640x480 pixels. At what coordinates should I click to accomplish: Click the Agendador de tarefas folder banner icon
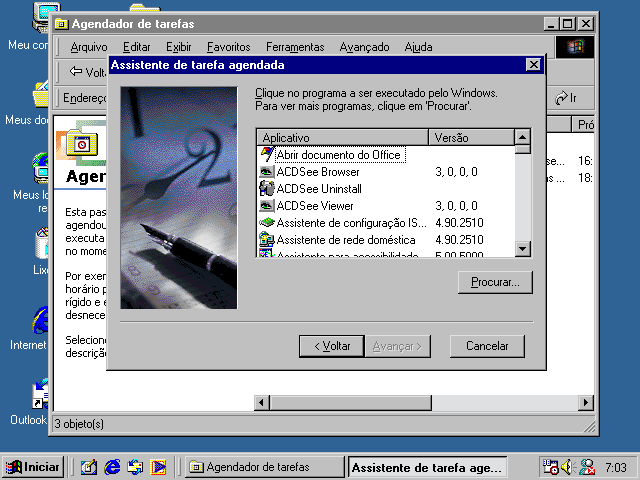pyautogui.click(x=81, y=144)
